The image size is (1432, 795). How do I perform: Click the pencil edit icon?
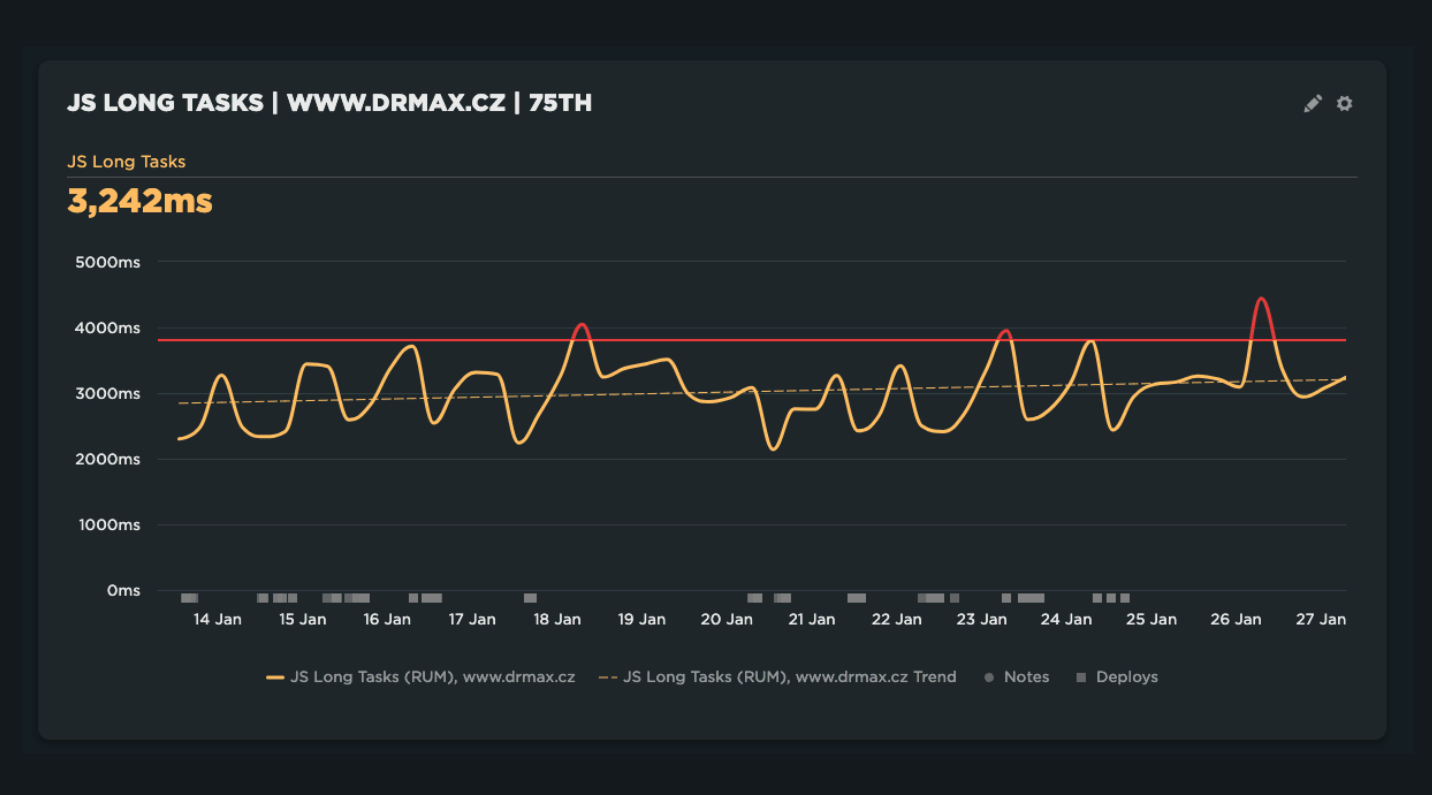[x=1312, y=104]
